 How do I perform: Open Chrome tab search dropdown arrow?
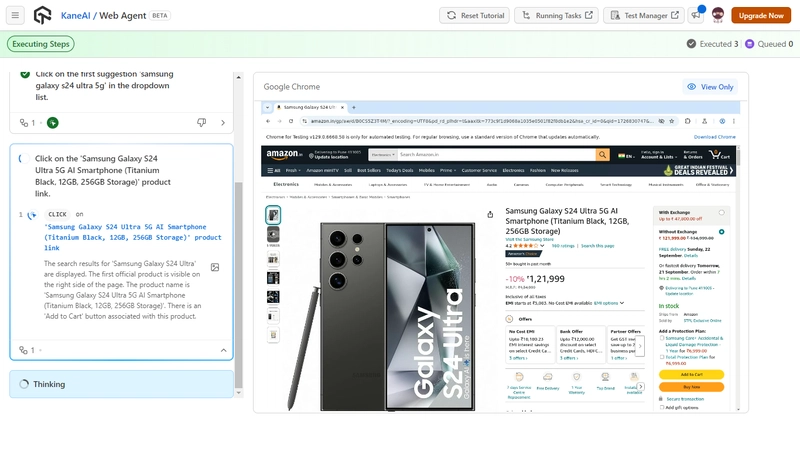click(267, 107)
